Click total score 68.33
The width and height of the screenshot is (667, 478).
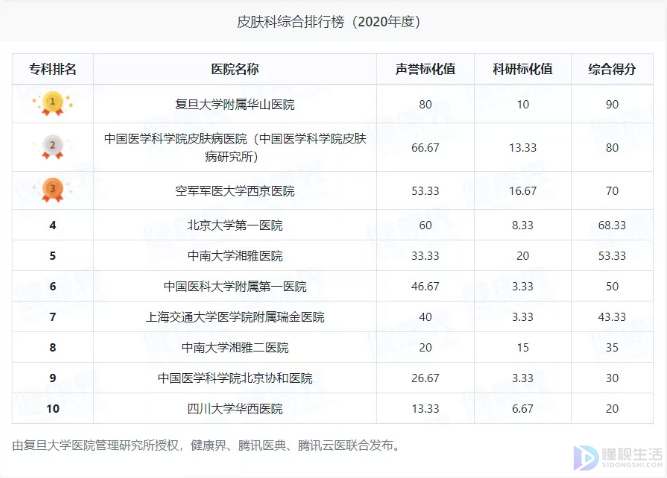tap(612, 225)
